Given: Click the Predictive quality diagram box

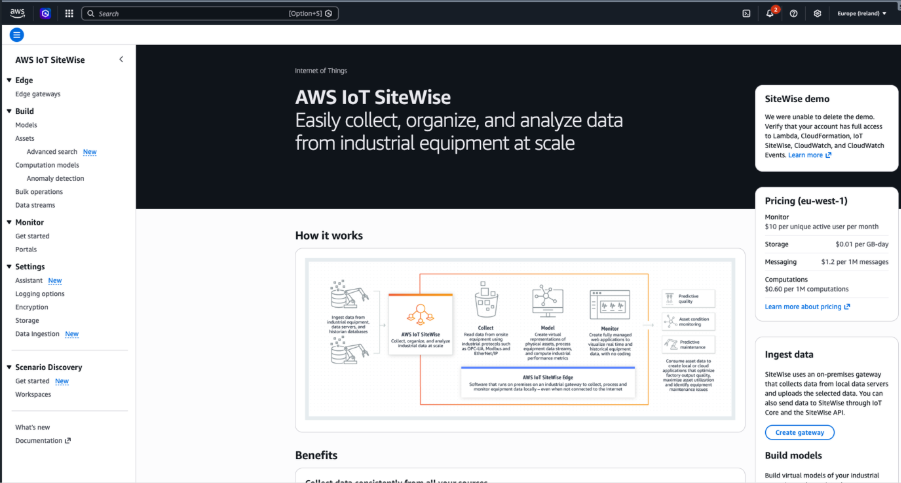Looking at the screenshot, I should click(689, 299).
